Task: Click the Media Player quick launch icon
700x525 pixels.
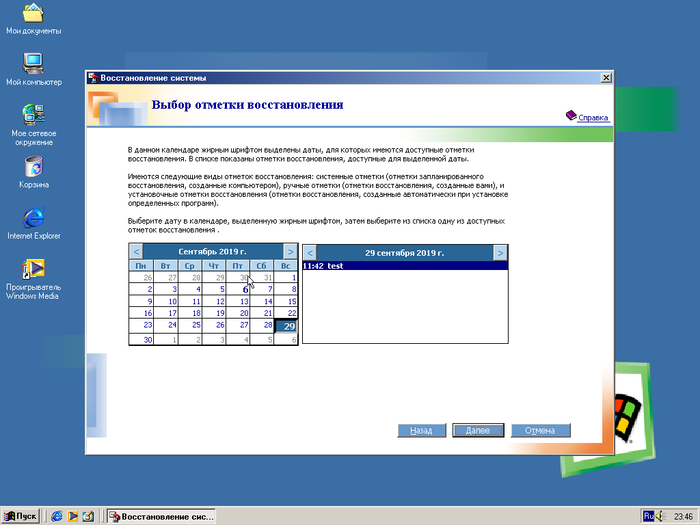Action: point(72,517)
